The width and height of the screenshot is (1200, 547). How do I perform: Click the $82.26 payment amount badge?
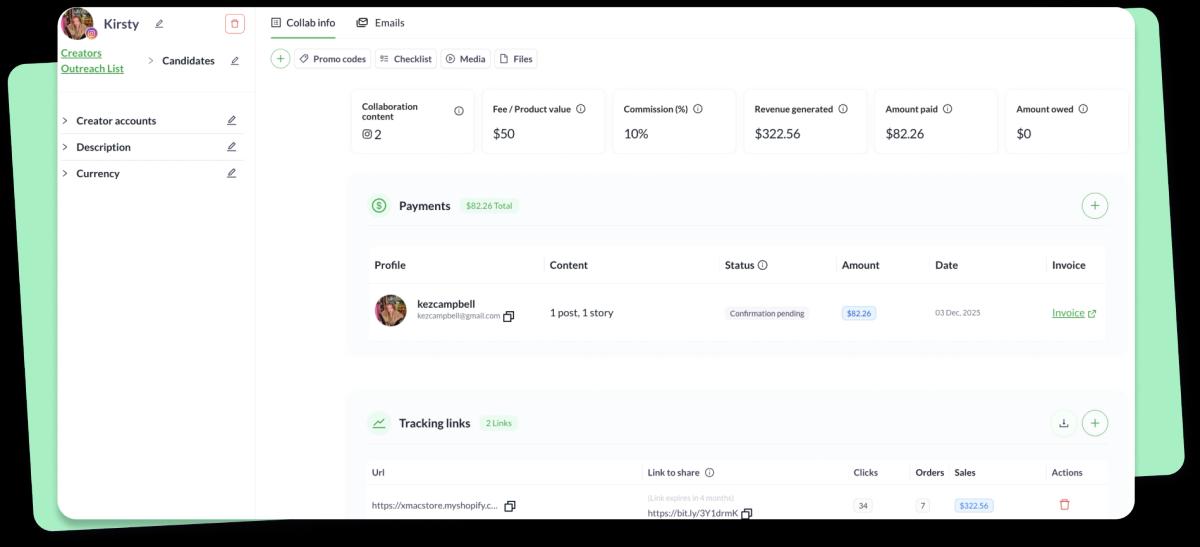(859, 313)
